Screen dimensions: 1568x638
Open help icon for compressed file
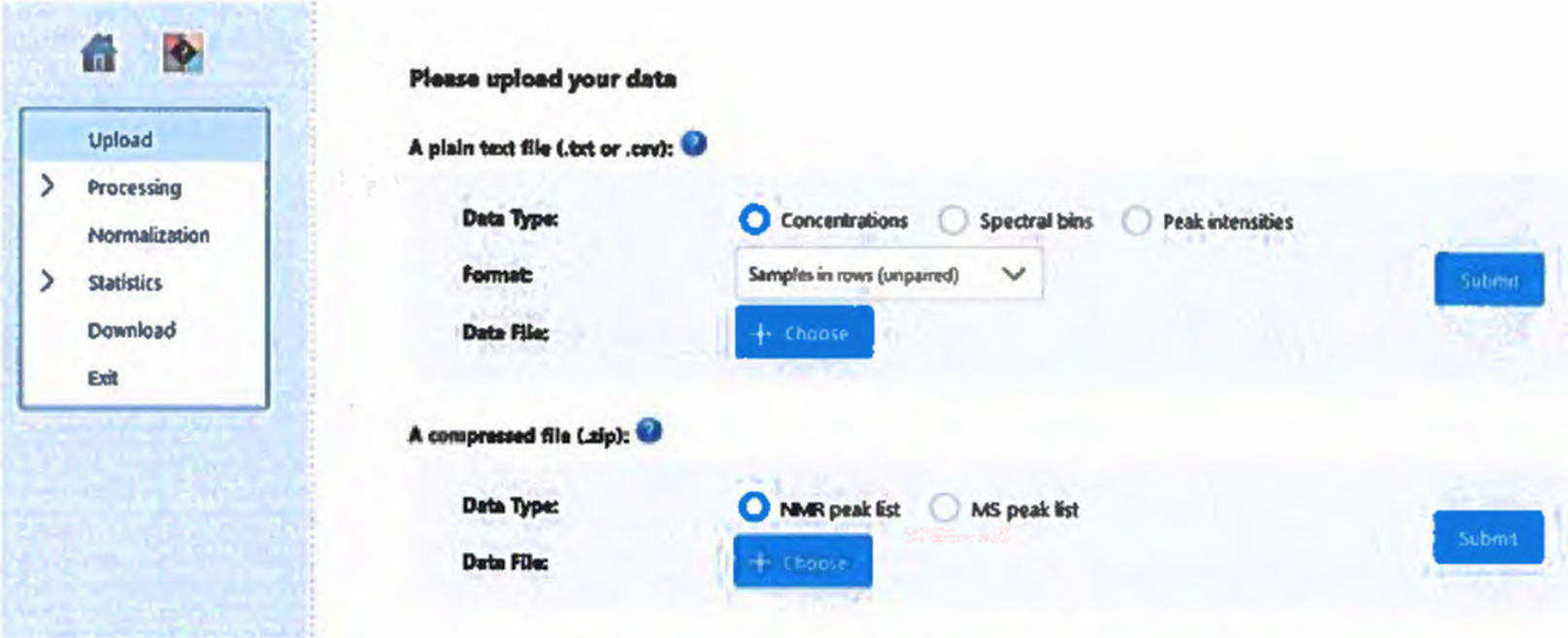point(650,431)
